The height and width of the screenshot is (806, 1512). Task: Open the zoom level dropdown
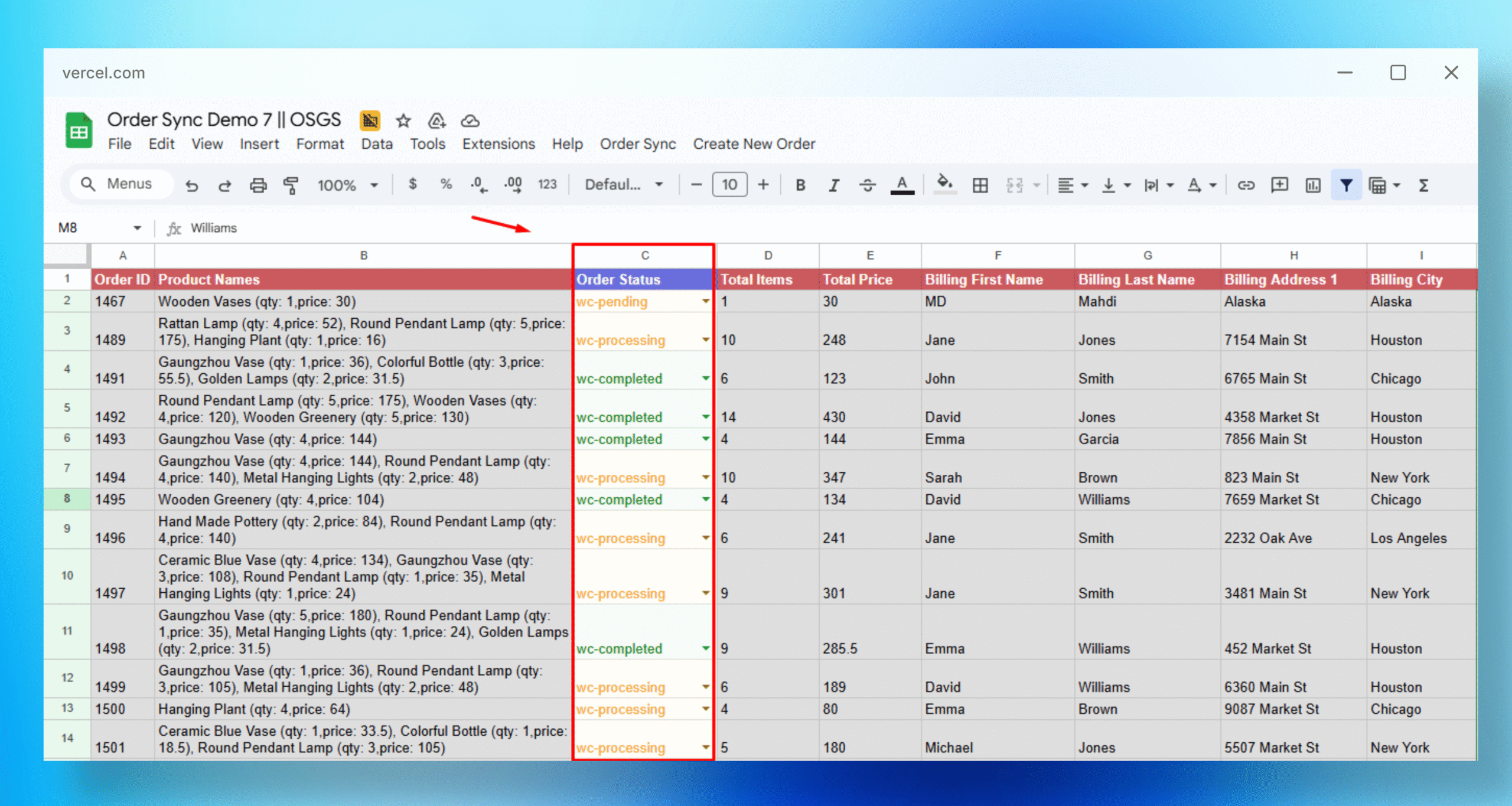[x=348, y=185]
